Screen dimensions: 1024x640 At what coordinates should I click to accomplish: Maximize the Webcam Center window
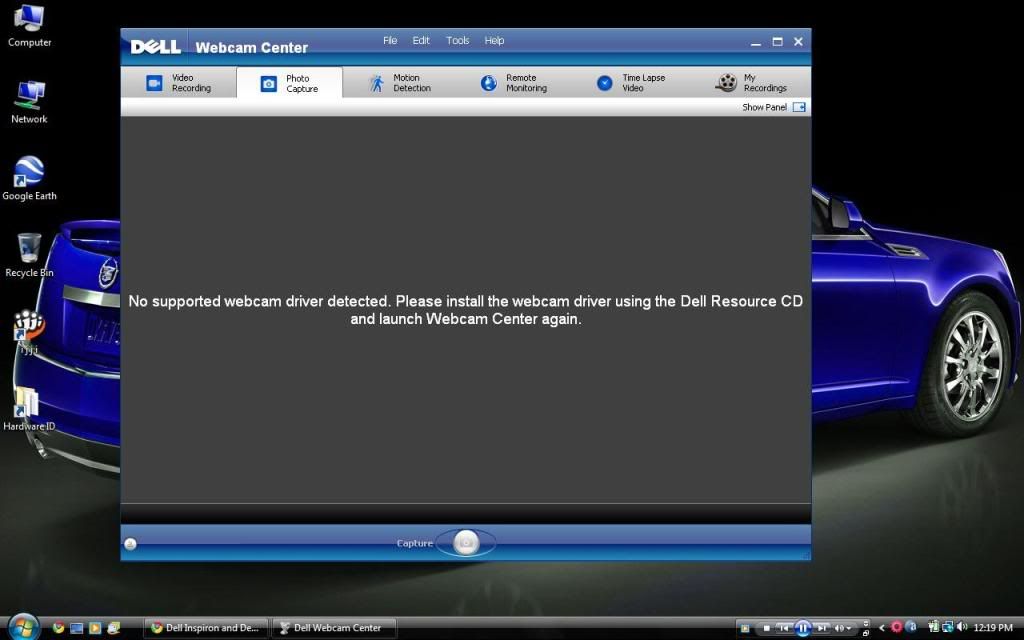tap(777, 42)
